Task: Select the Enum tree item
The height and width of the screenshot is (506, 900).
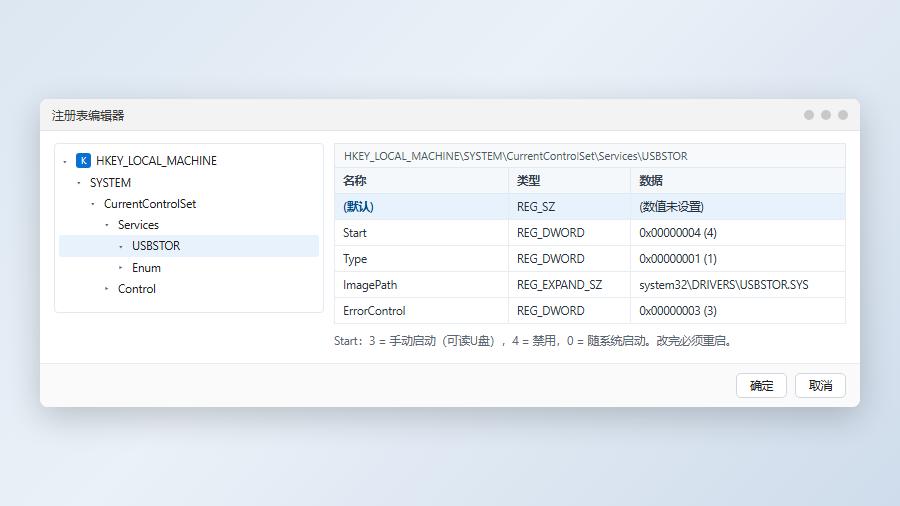Action: (x=146, y=268)
